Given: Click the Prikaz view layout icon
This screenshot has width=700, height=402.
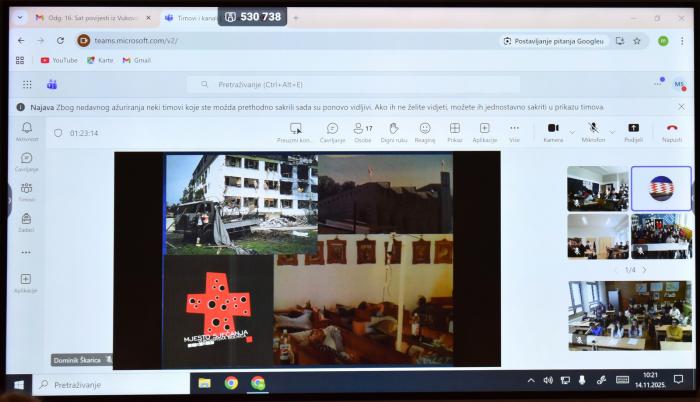Looking at the screenshot, I should [x=455, y=129].
